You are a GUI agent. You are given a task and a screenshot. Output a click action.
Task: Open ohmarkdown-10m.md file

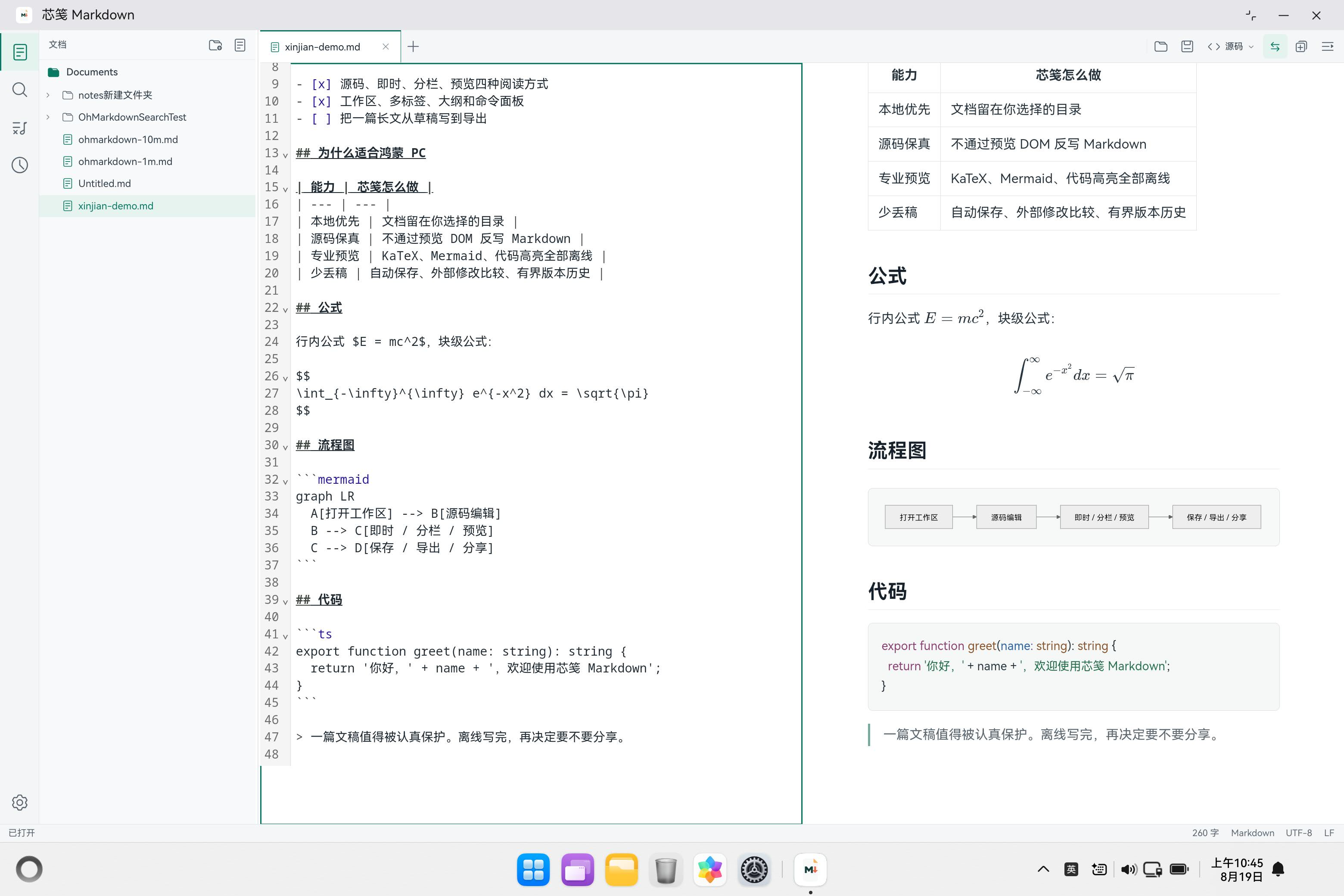pos(128,140)
